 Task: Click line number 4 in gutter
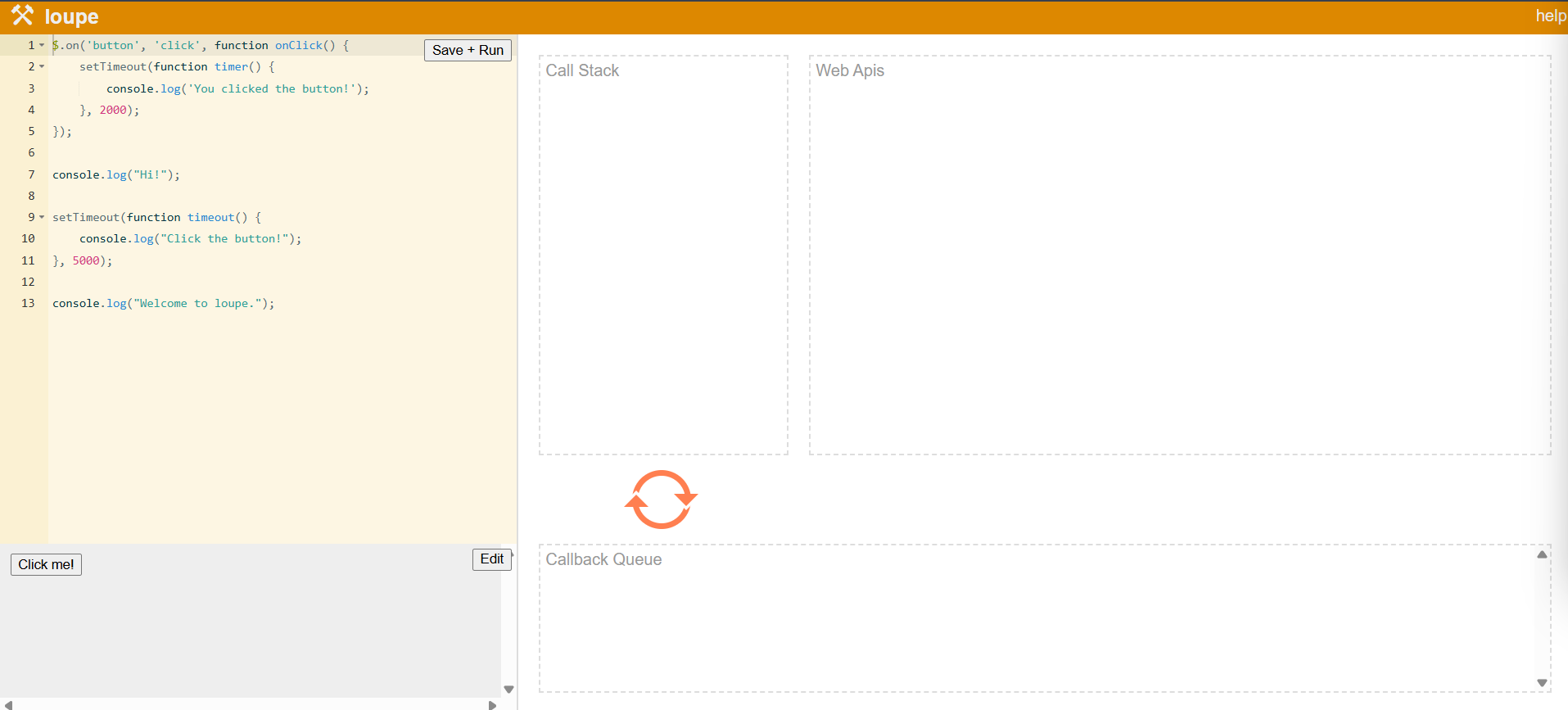pos(31,110)
